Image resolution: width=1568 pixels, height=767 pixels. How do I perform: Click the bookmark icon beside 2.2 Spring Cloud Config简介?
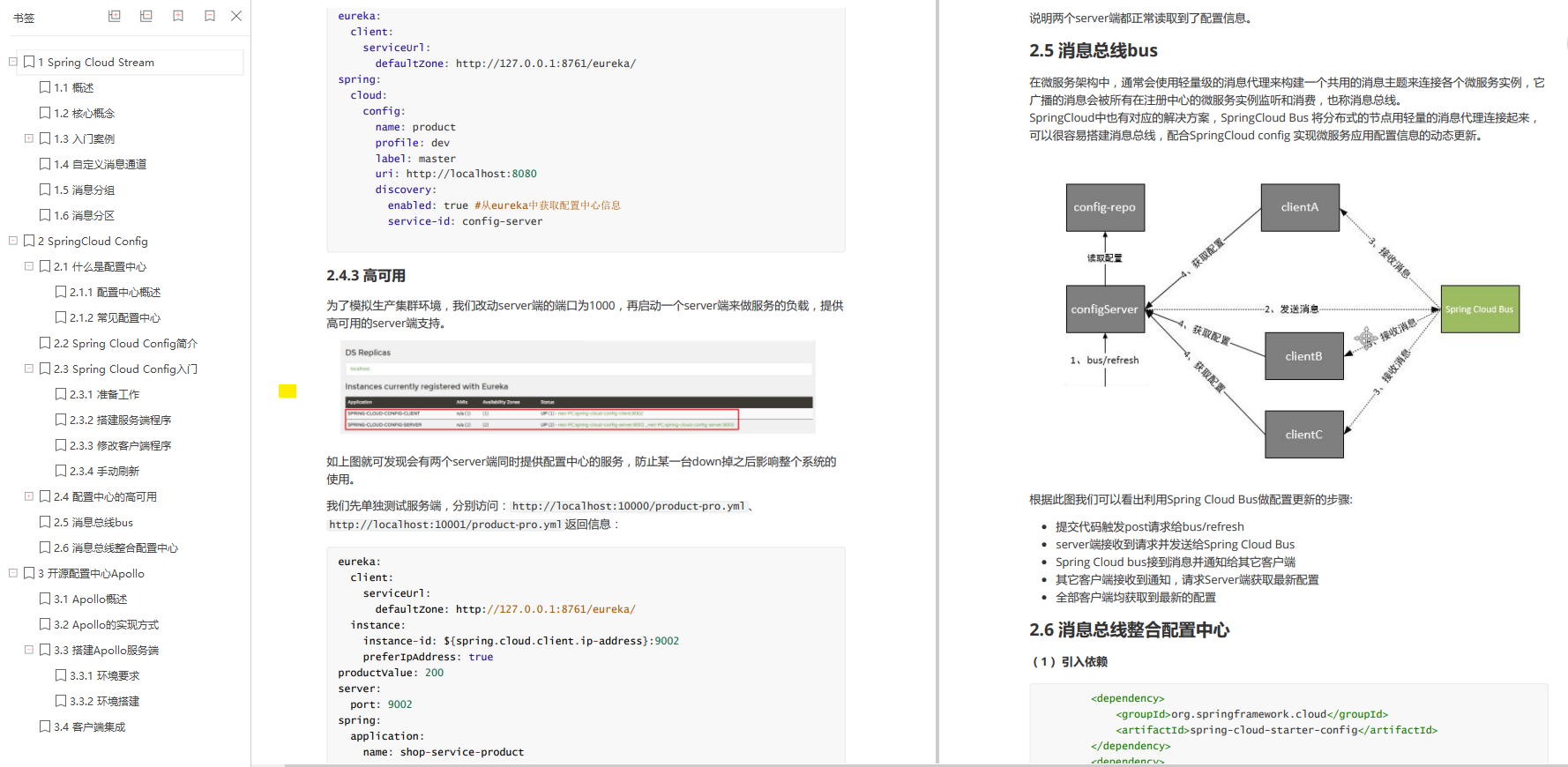[x=45, y=343]
